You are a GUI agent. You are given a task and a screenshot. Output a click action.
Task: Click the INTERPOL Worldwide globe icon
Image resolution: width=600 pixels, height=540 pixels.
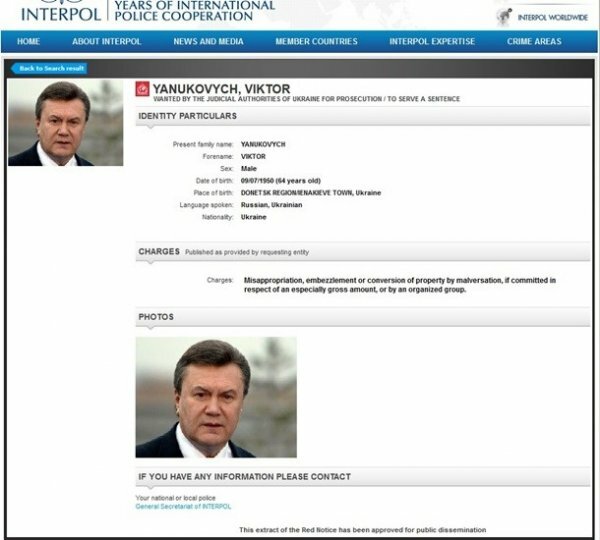tap(504, 17)
